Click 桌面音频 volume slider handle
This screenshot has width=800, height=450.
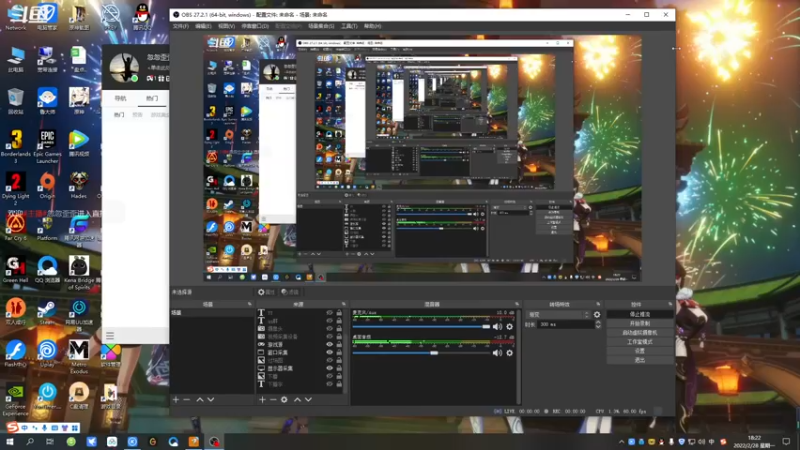click(434, 353)
